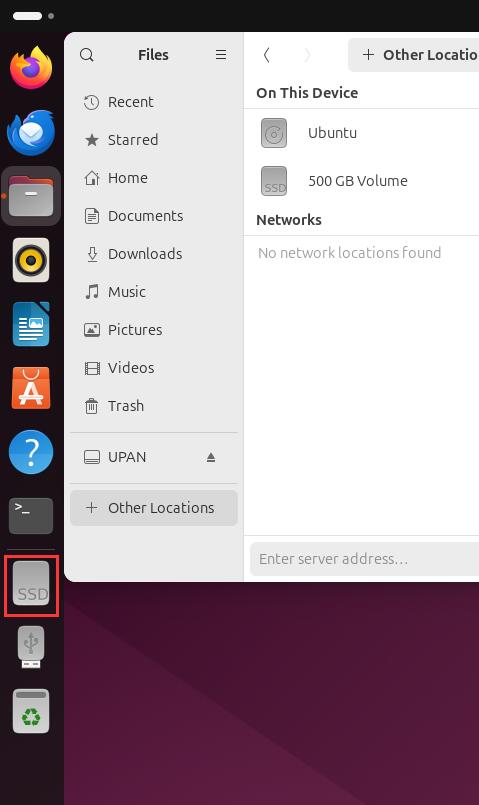Launch Firefox from the dock

pos(31,68)
